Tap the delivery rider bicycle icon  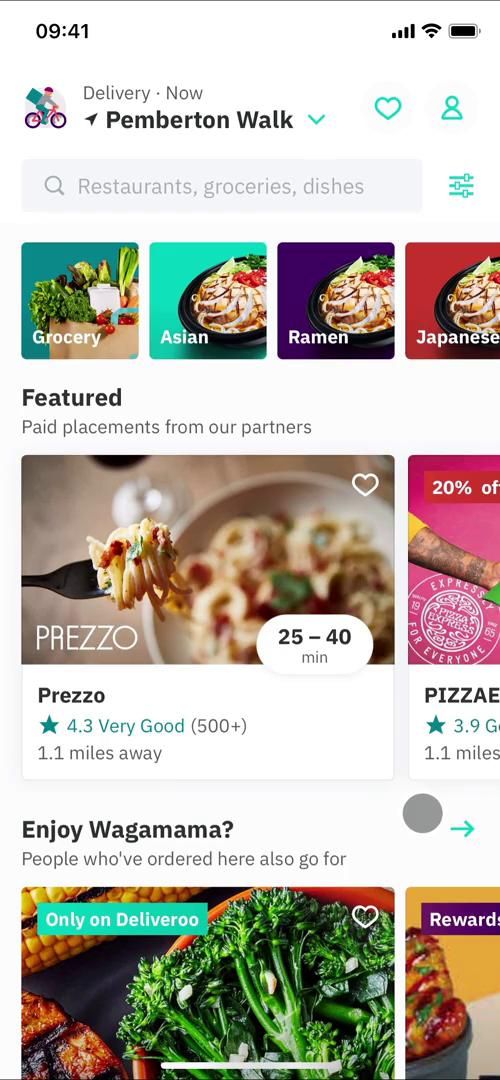[45, 108]
